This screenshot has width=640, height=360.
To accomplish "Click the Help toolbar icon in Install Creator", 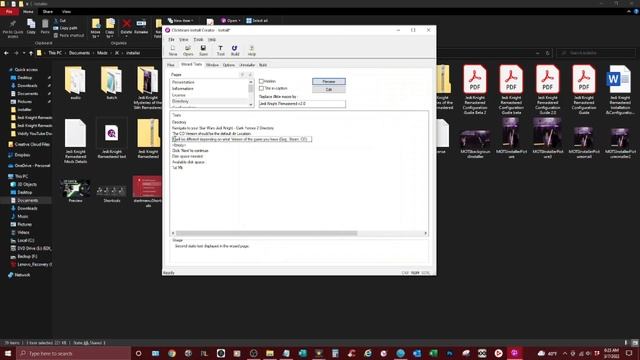I will [252, 51].
